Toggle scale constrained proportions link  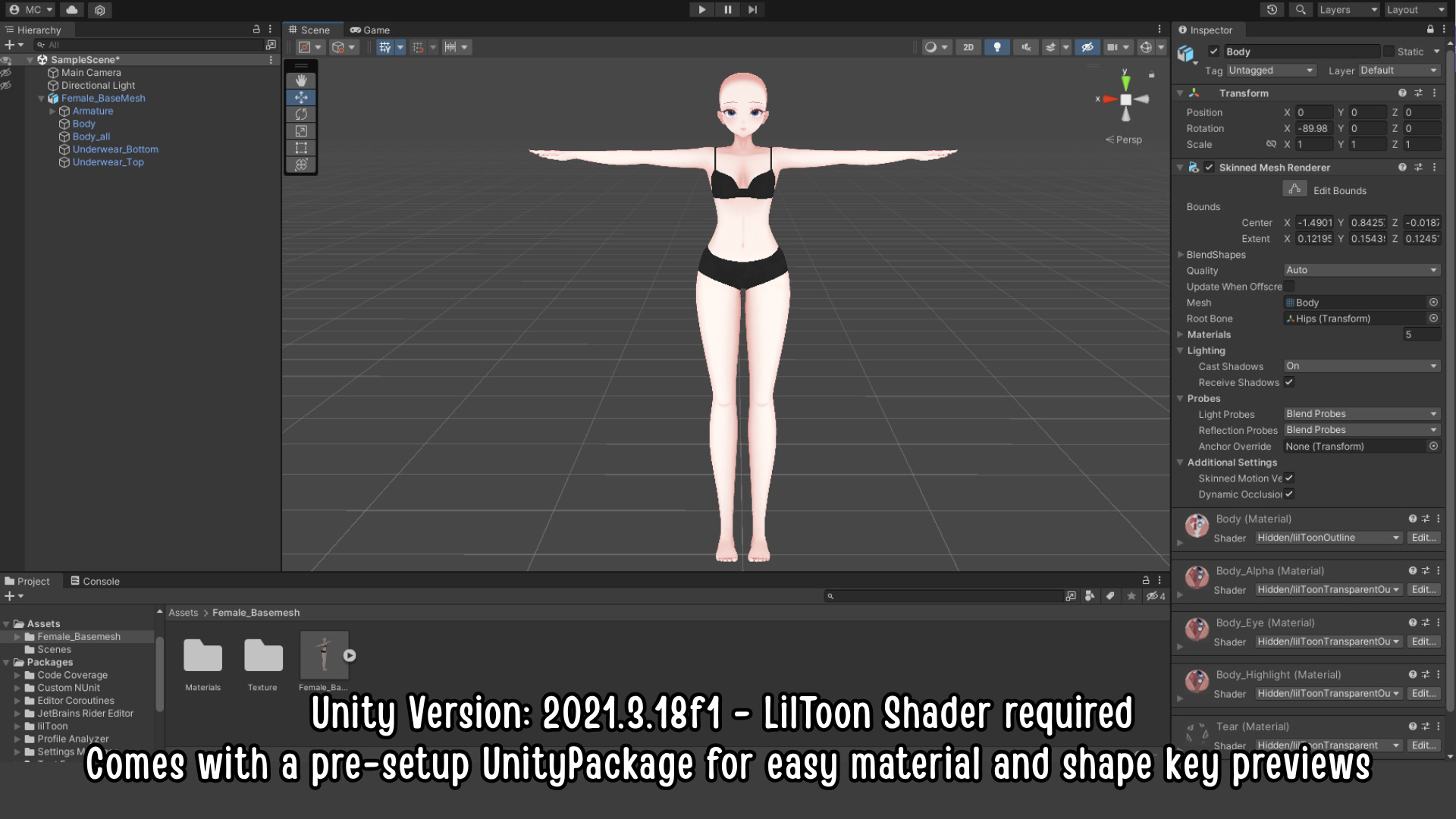(x=1271, y=144)
